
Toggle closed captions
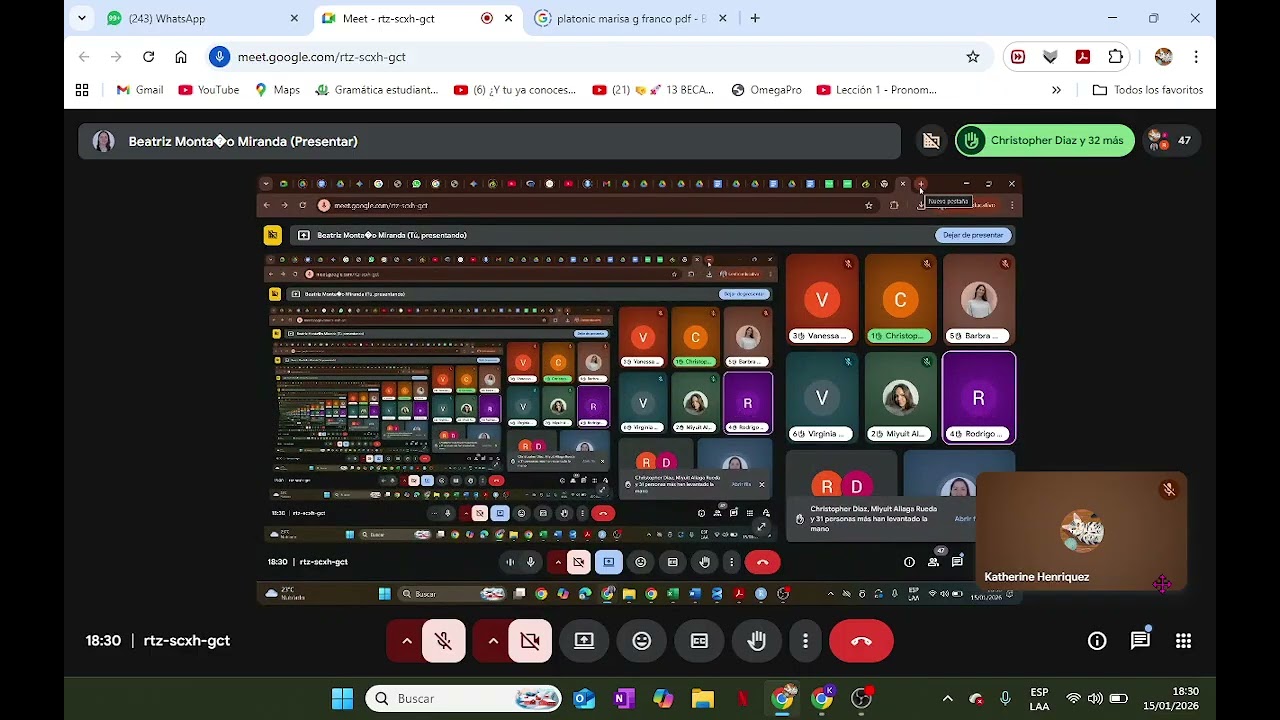(x=699, y=641)
